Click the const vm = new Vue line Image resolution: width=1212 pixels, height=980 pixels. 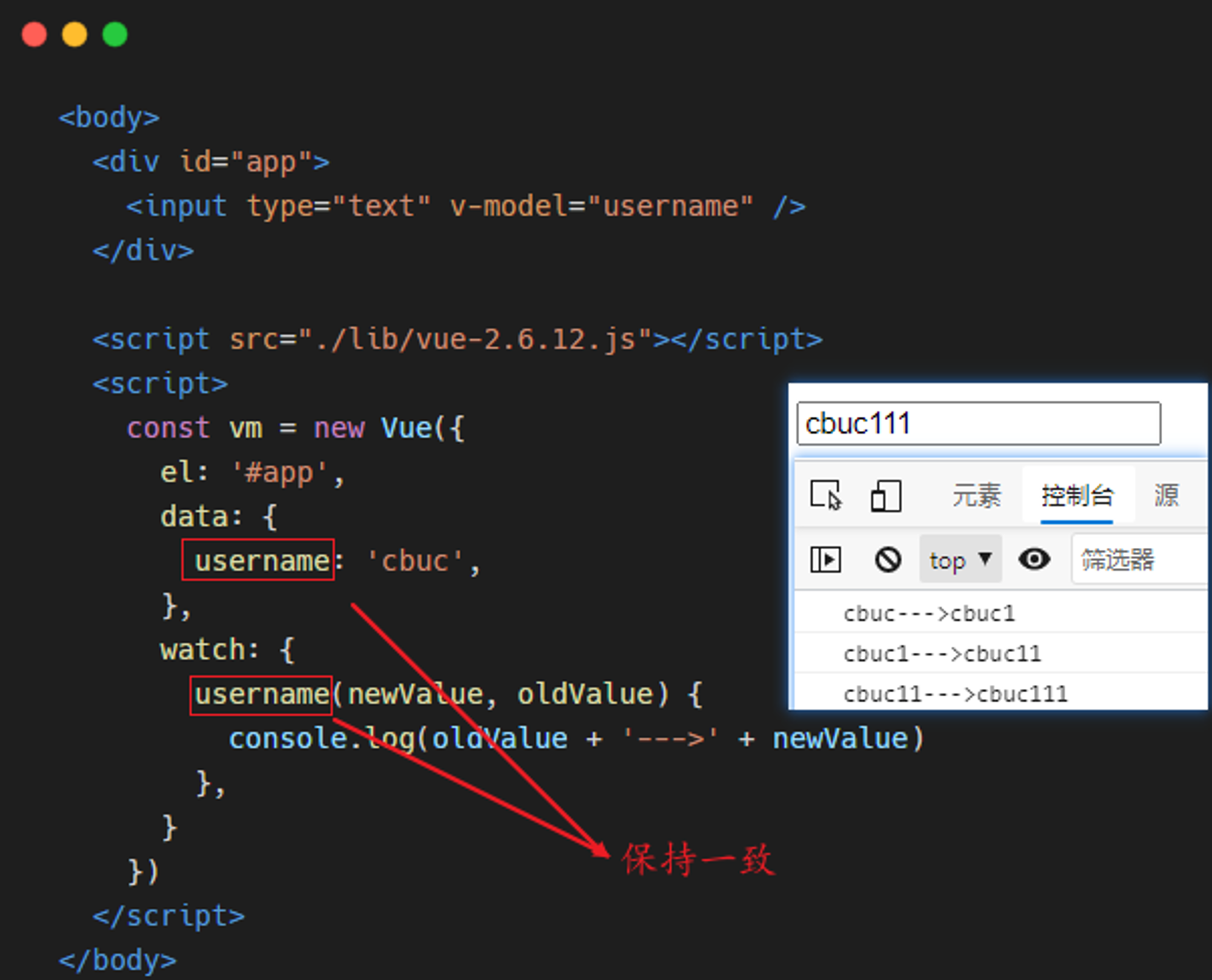point(296,428)
